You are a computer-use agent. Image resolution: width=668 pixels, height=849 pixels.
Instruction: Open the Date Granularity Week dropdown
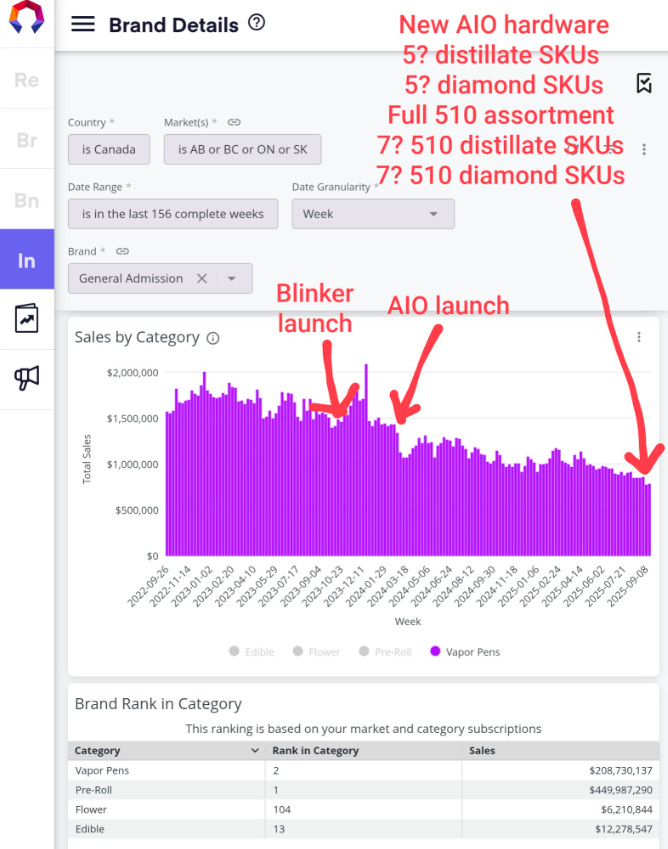point(373,214)
